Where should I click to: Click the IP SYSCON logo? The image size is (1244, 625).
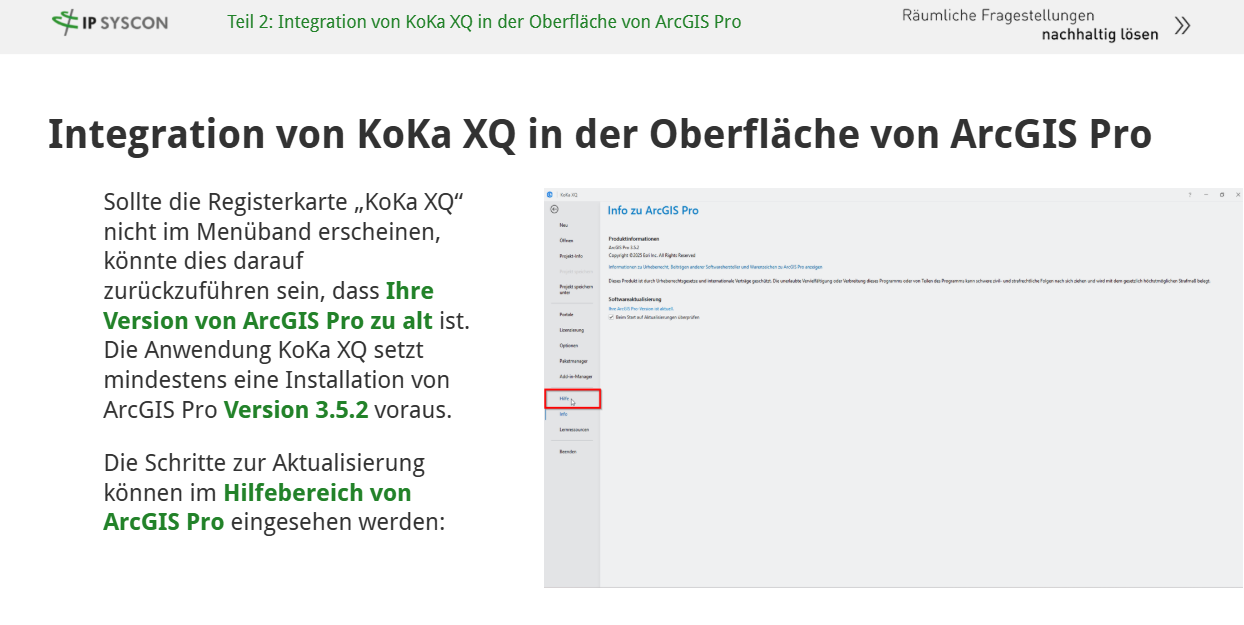tap(110, 21)
